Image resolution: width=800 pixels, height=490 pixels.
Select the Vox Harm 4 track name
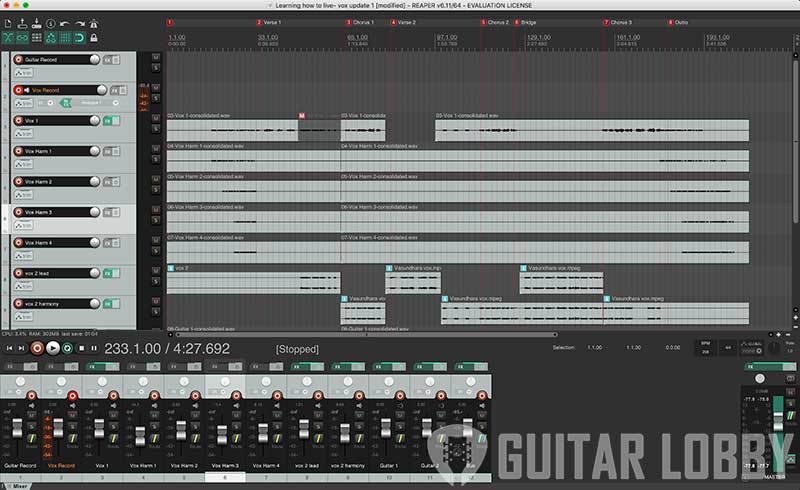coord(38,243)
